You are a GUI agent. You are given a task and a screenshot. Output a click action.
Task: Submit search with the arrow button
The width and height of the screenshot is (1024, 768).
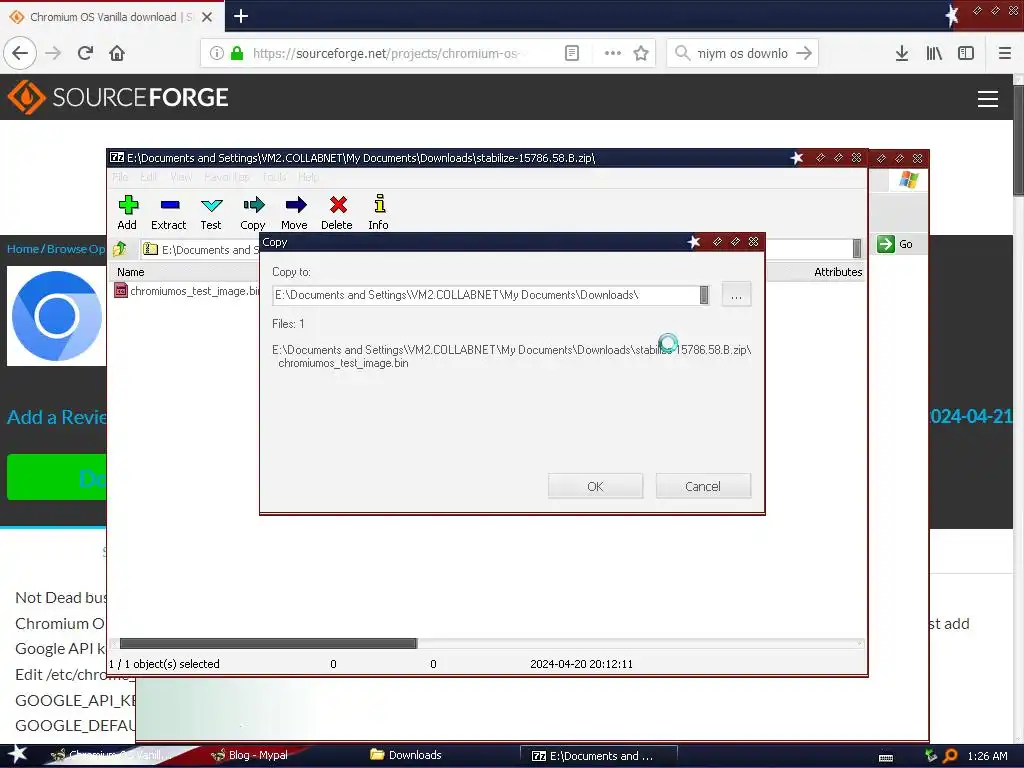[805, 54]
